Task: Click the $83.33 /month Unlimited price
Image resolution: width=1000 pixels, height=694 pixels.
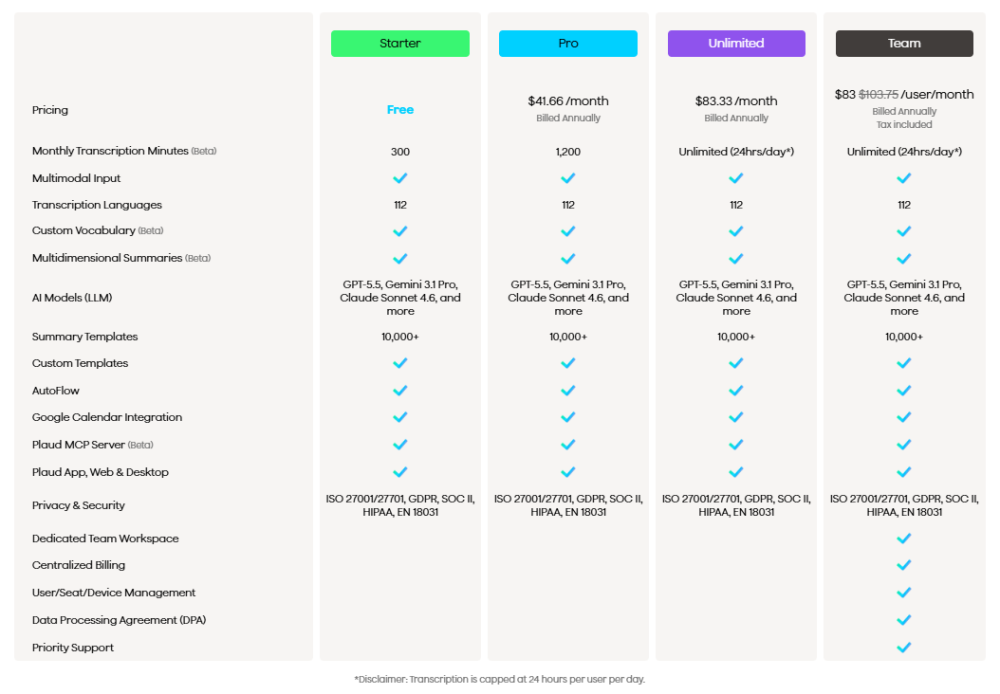Action: click(736, 101)
